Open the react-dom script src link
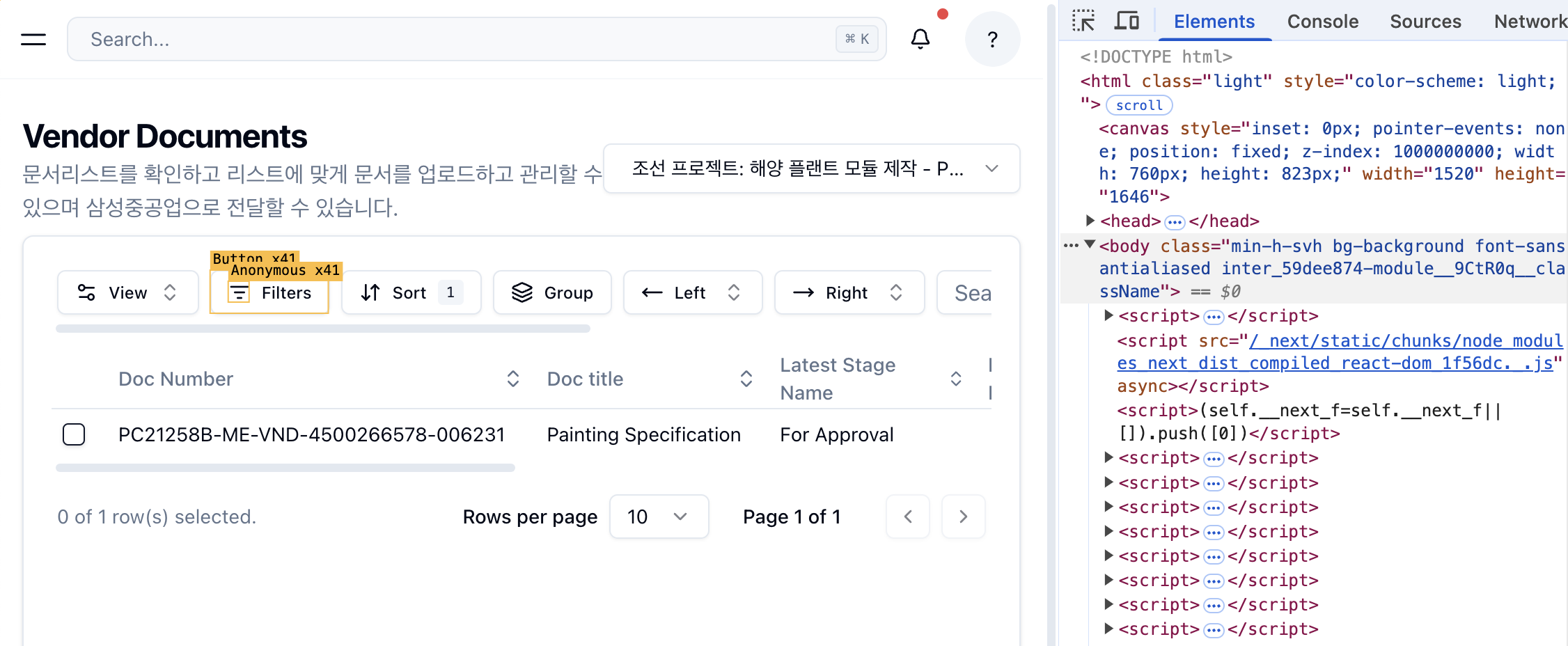1568x646 pixels. (x=1340, y=352)
